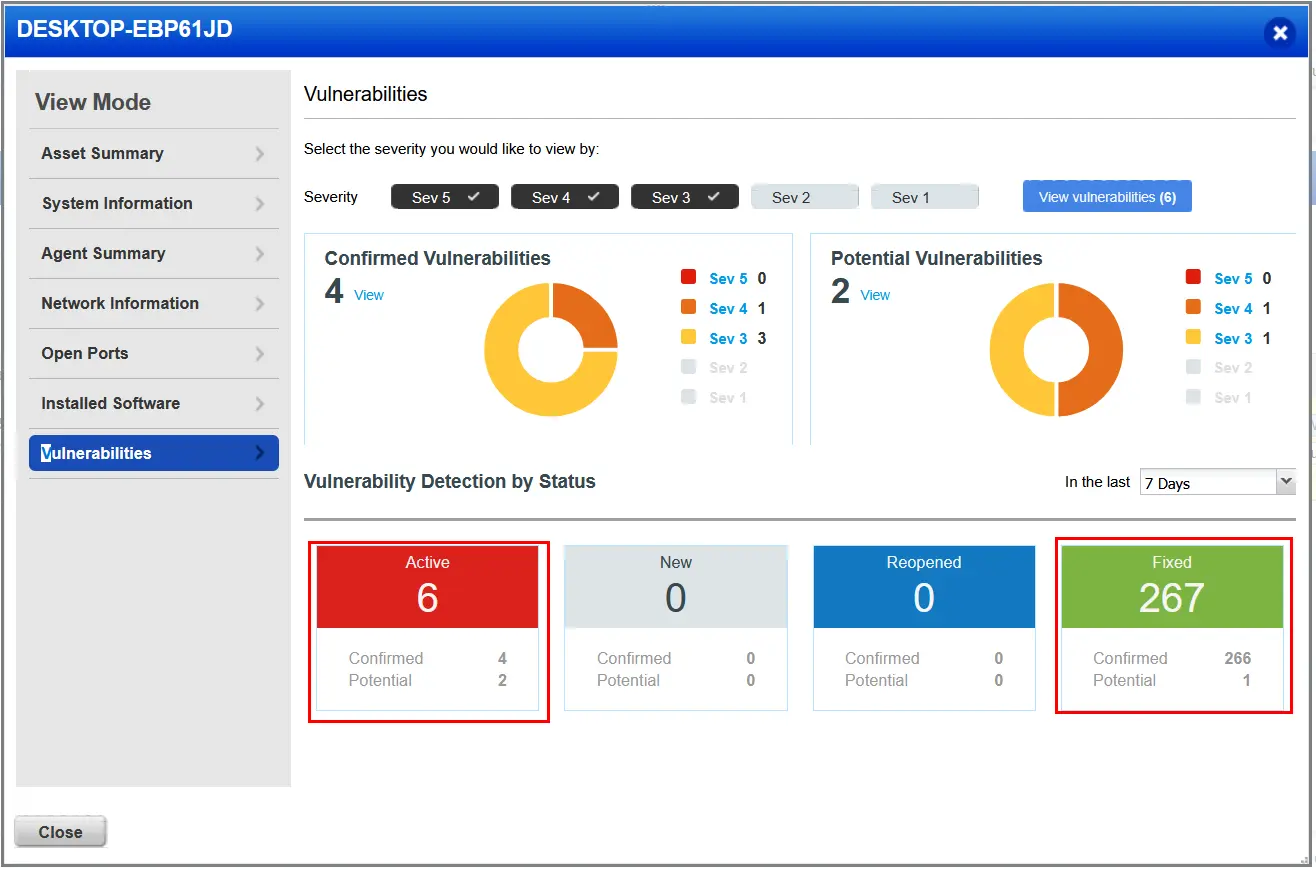This screenshot has width=1316, height=870.
Task: Click the blue Reopened status tile
Action: pos(924,587)
